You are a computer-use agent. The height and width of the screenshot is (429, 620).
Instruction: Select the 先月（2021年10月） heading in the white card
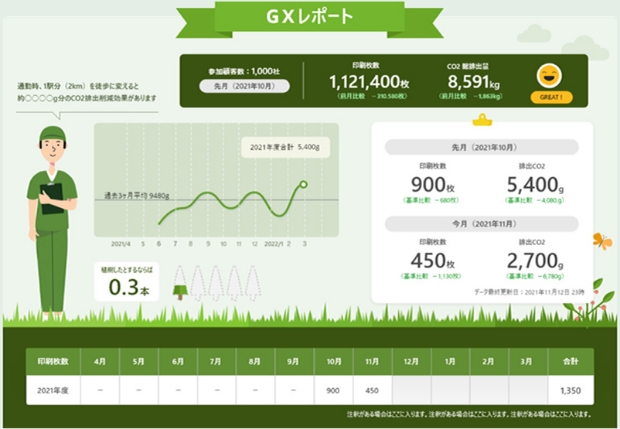pos(482,147)
